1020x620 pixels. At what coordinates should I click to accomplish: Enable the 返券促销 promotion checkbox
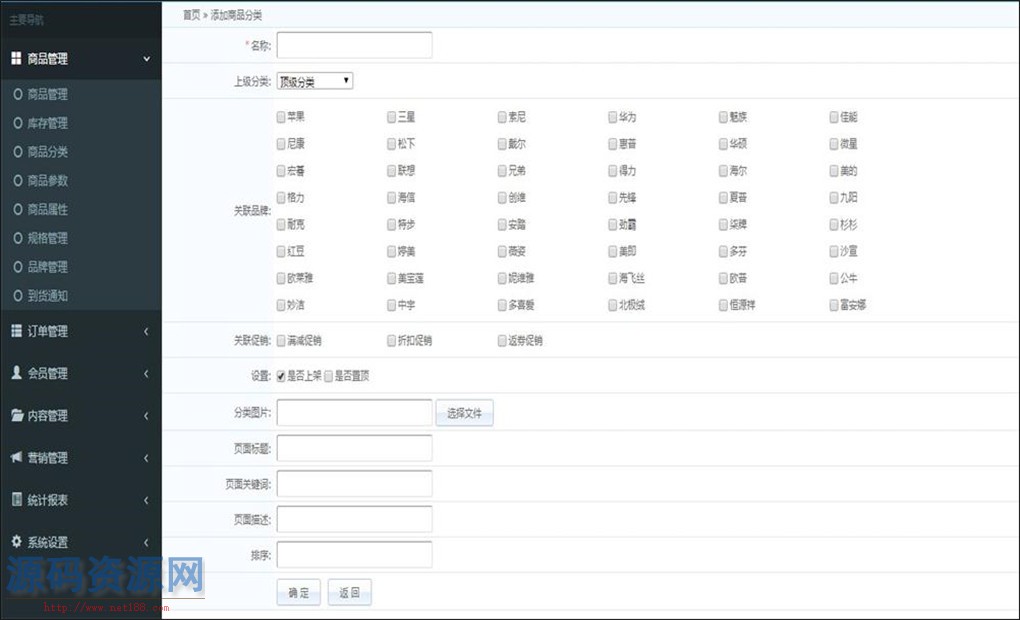tap(502, 340)
